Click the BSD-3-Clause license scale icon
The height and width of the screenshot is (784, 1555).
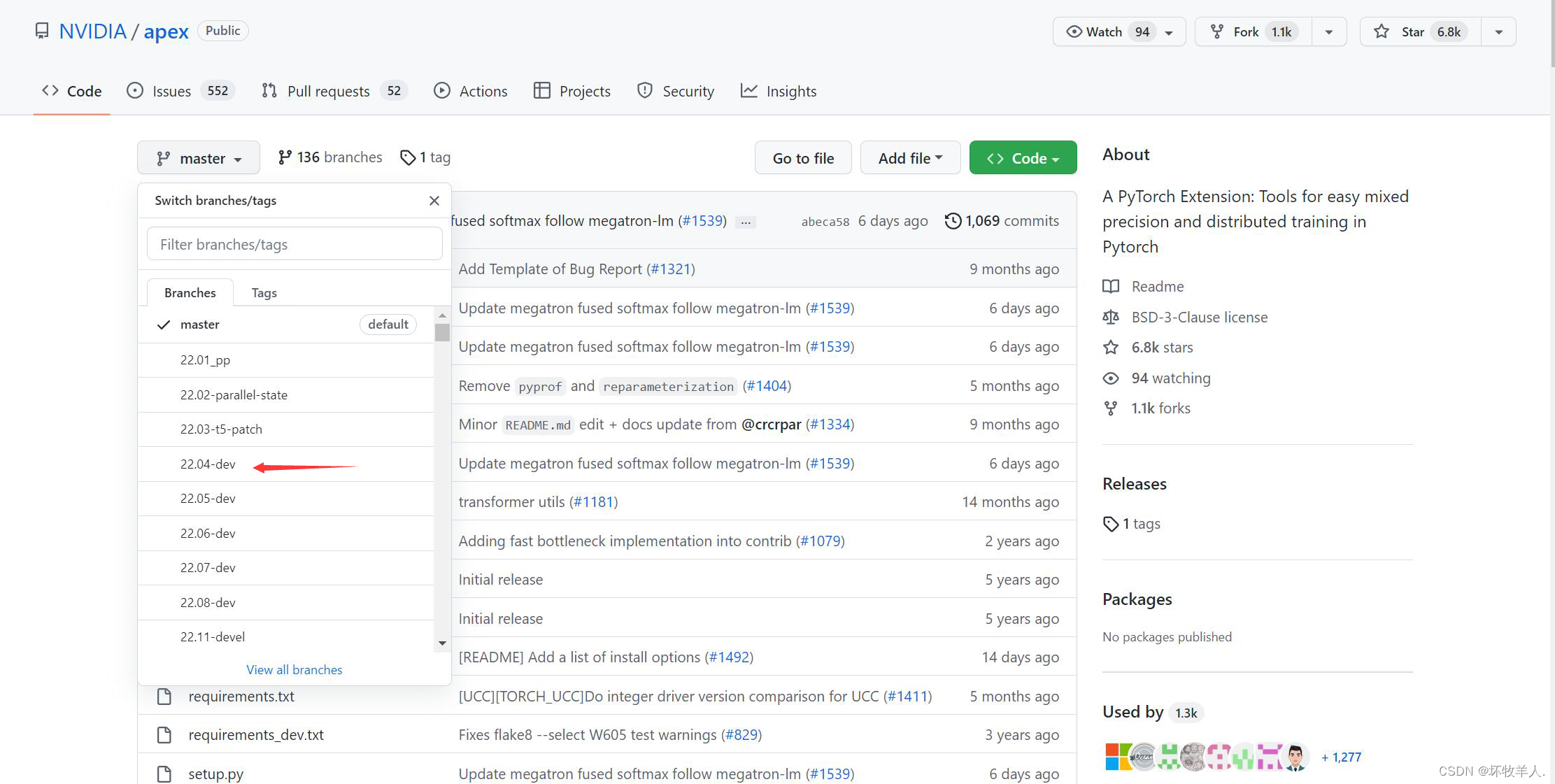(1111, 318)
